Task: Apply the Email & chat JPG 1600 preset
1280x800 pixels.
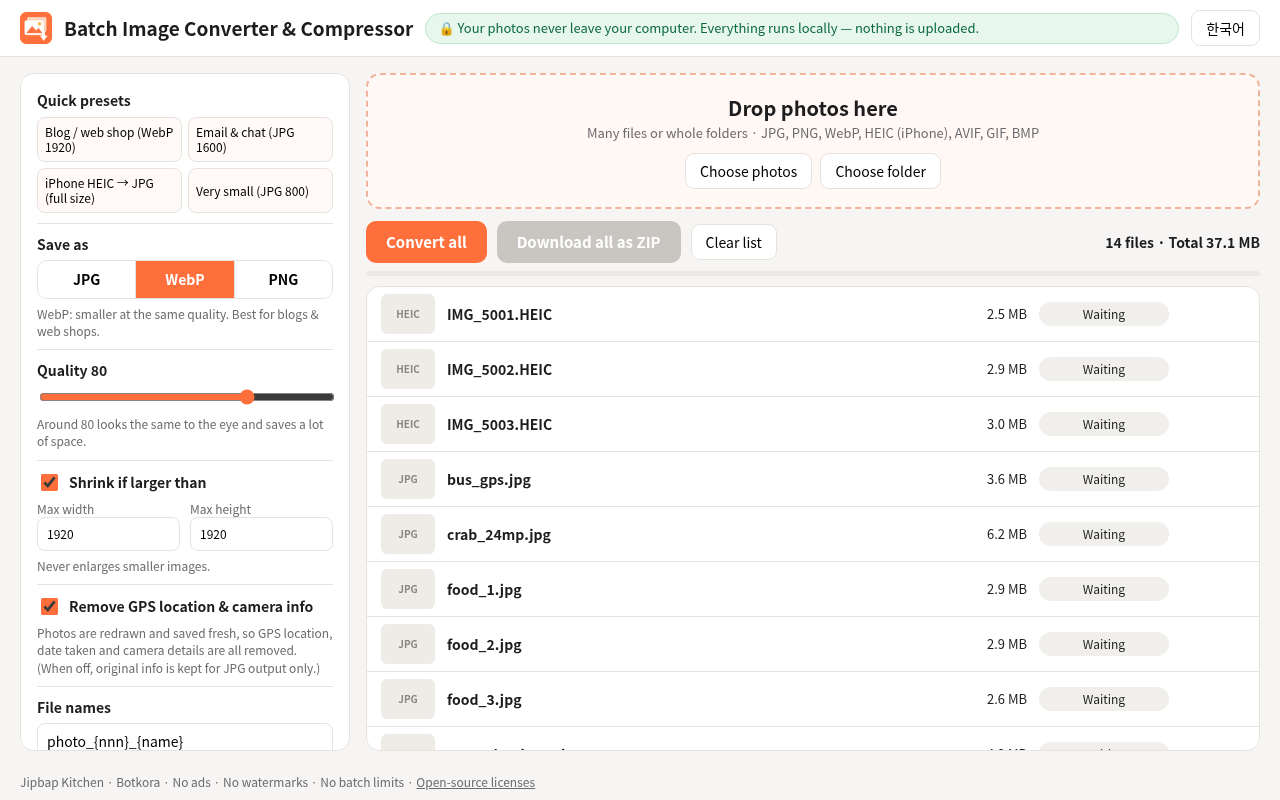Action: tap(260, 140)
